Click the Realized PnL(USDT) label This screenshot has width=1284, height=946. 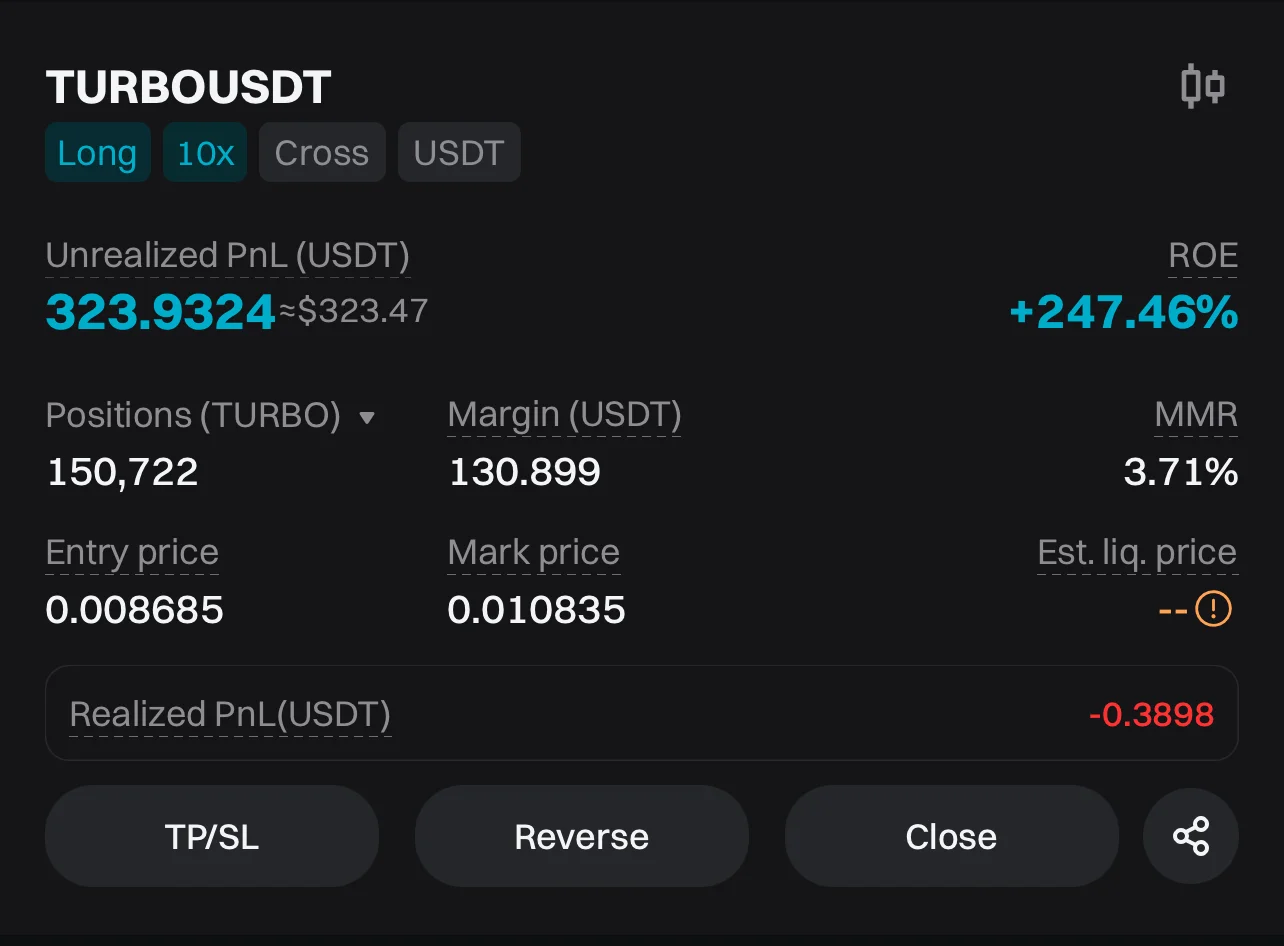(x=230, y=715)
